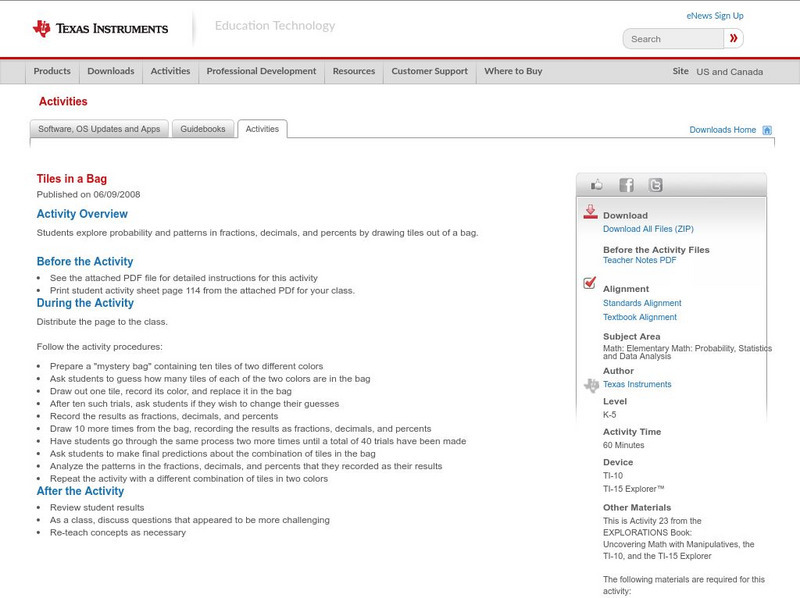Share the activity via Twitter icon
This screenshot has width=800, height=598.
[x=655, y=185]
